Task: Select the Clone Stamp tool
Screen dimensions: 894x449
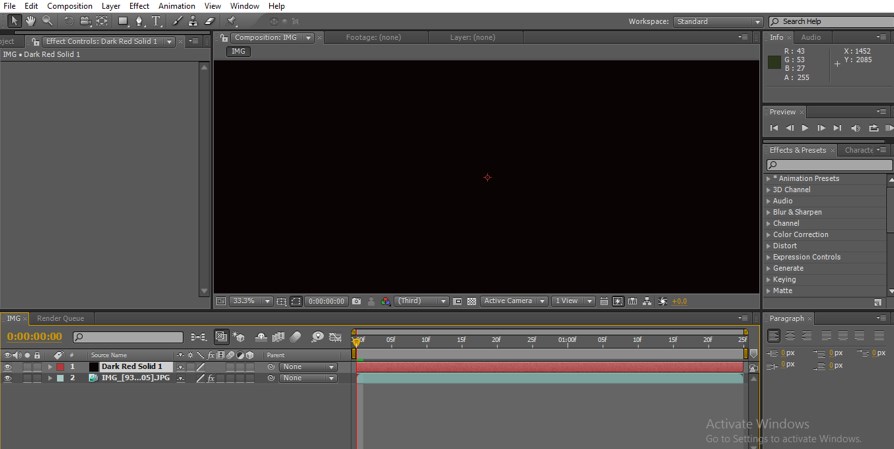Action: click(192, 21)
